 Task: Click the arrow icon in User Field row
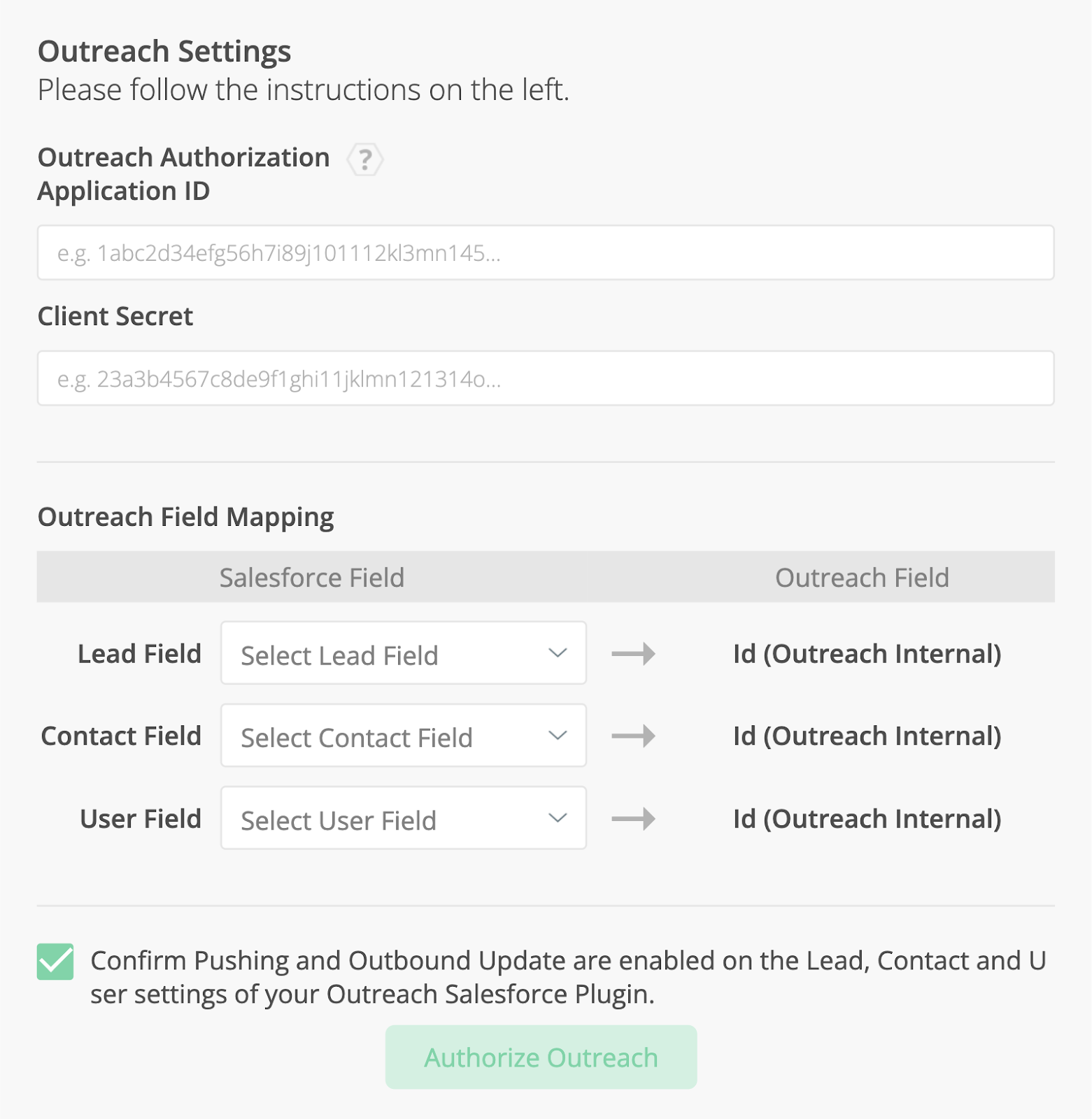pos(633,818)
